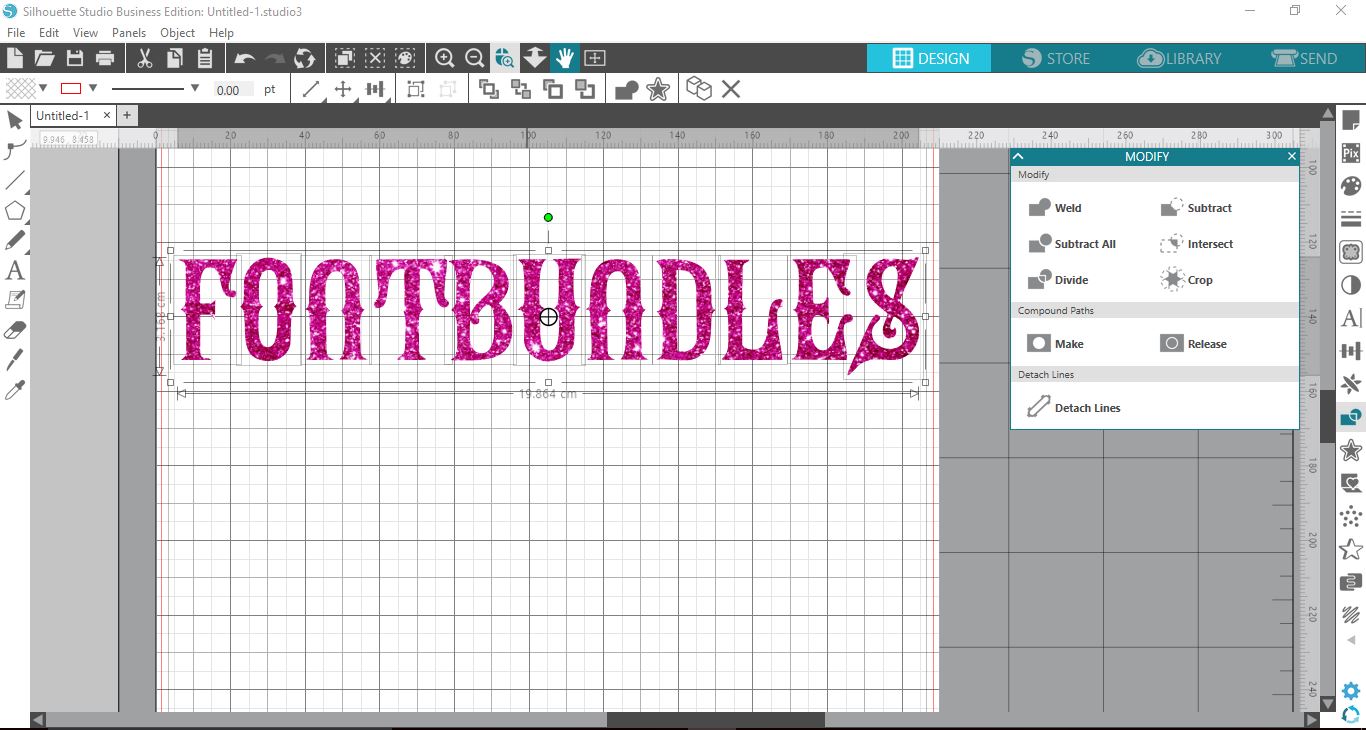This screenshot has width=1366, height=730.
Task: Choose the Select arrow tool
Action: pos(15,121)
